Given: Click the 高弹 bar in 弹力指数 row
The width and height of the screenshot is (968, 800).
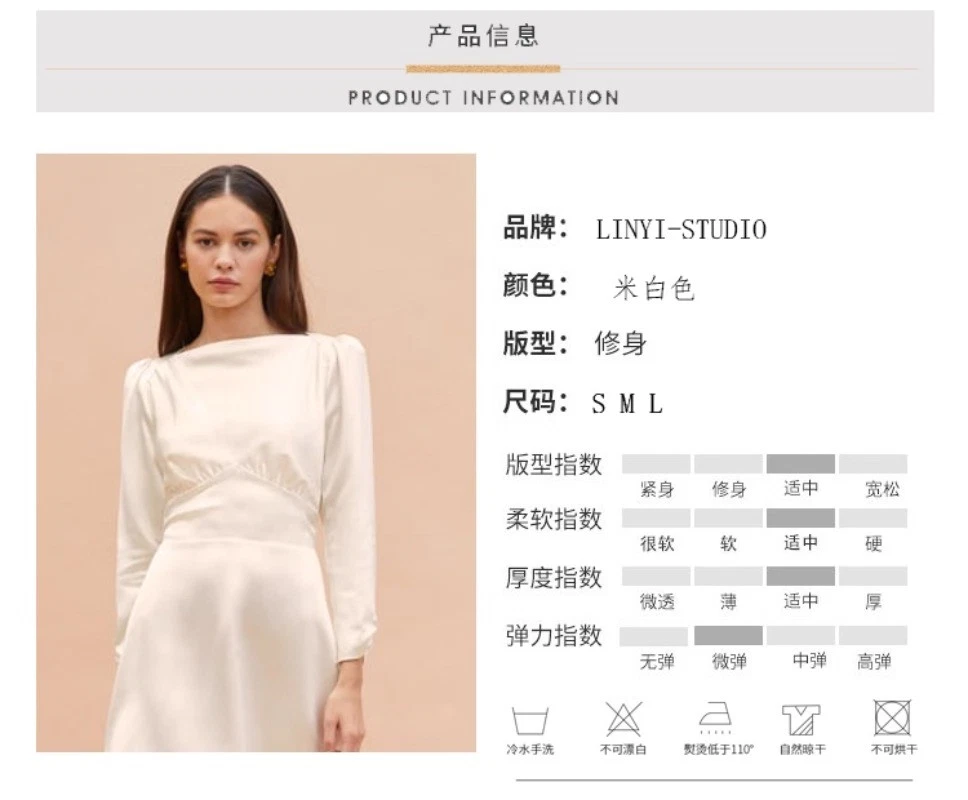Looking at the screenshot, I should [x=873, y=635].
